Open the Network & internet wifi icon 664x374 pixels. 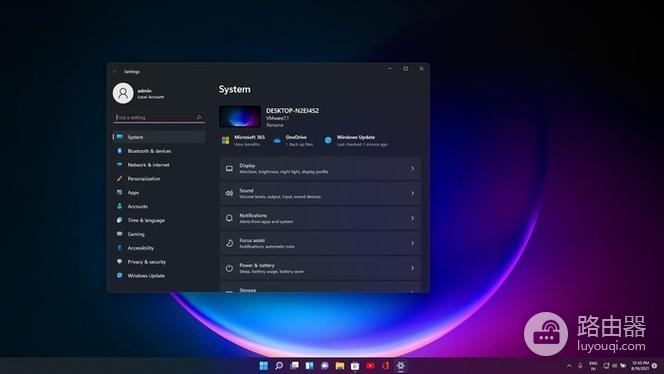tap(119, 164)
